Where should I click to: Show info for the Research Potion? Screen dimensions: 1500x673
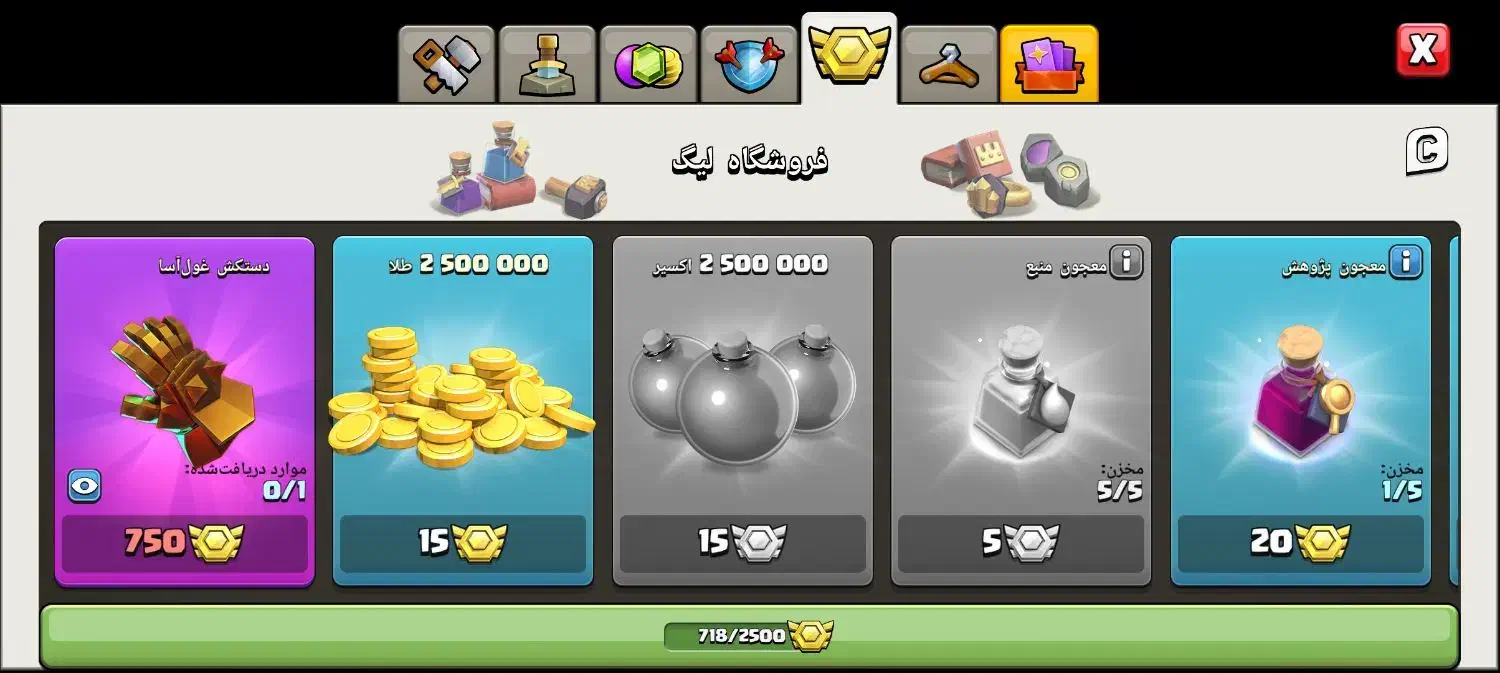click(1405, 263)
